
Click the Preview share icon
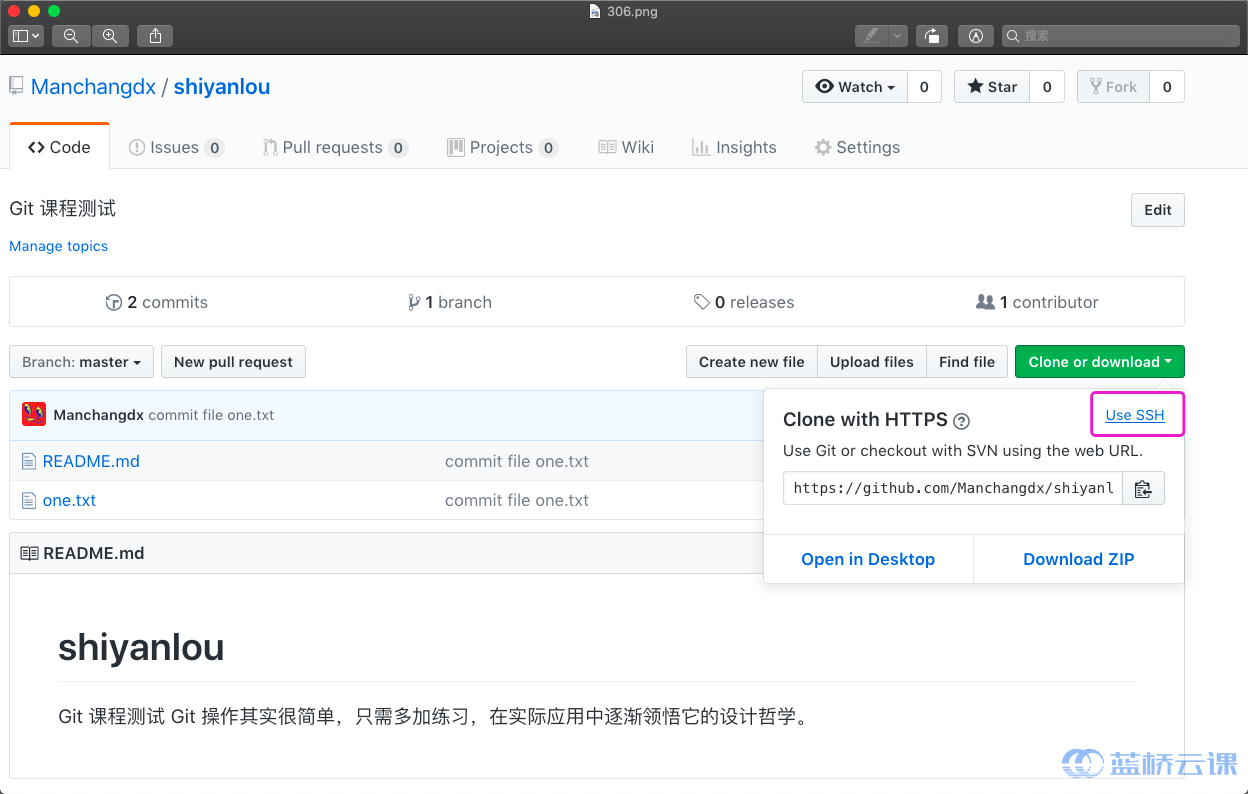pos(155,36)
